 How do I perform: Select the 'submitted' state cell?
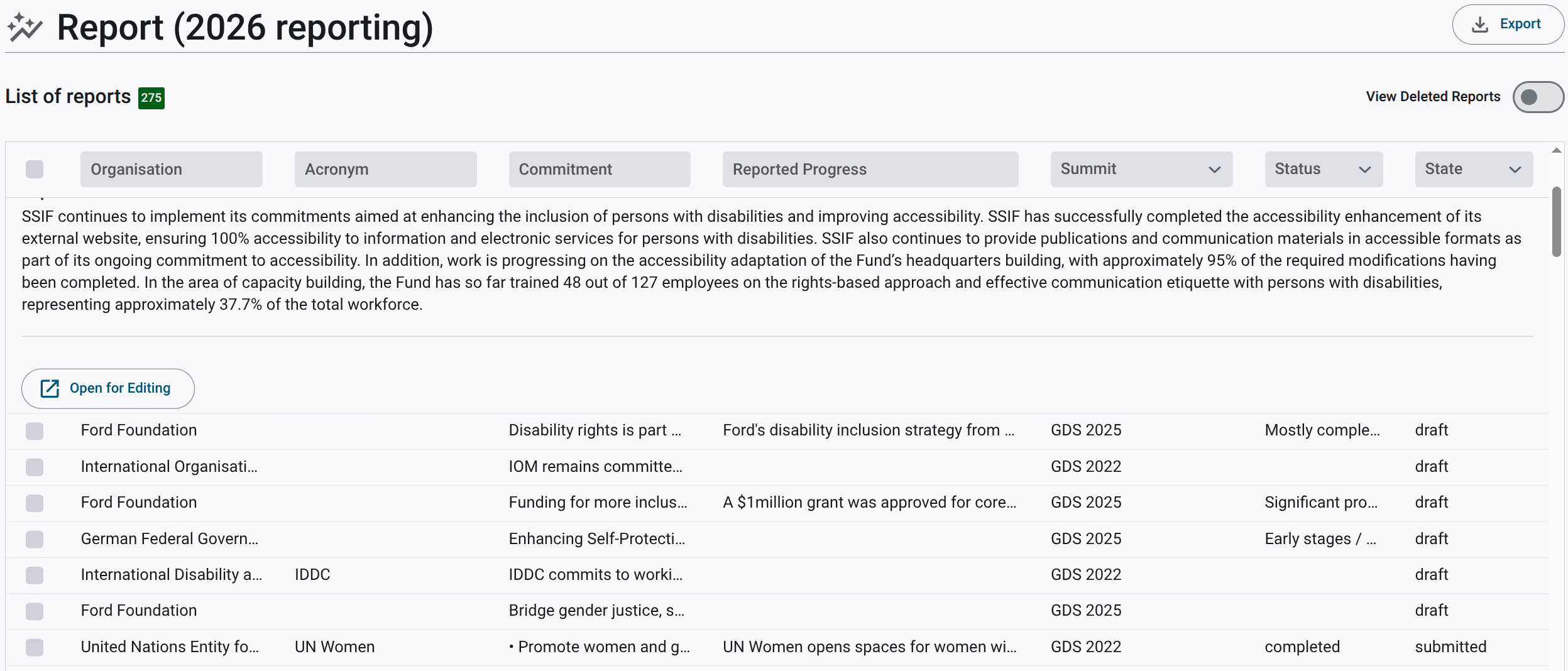click(1450, 647)
